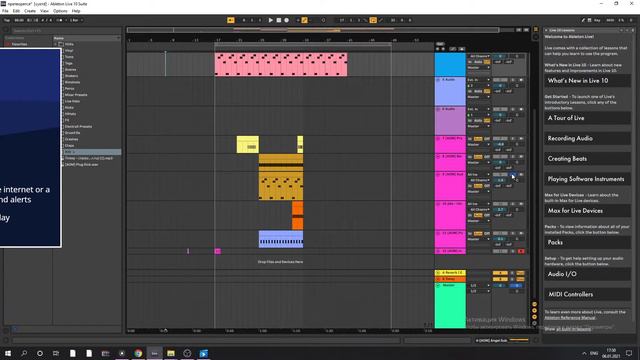Open the File menu
Image resolution: width=640 pixels, height=360 pixels.
point(5,11)
